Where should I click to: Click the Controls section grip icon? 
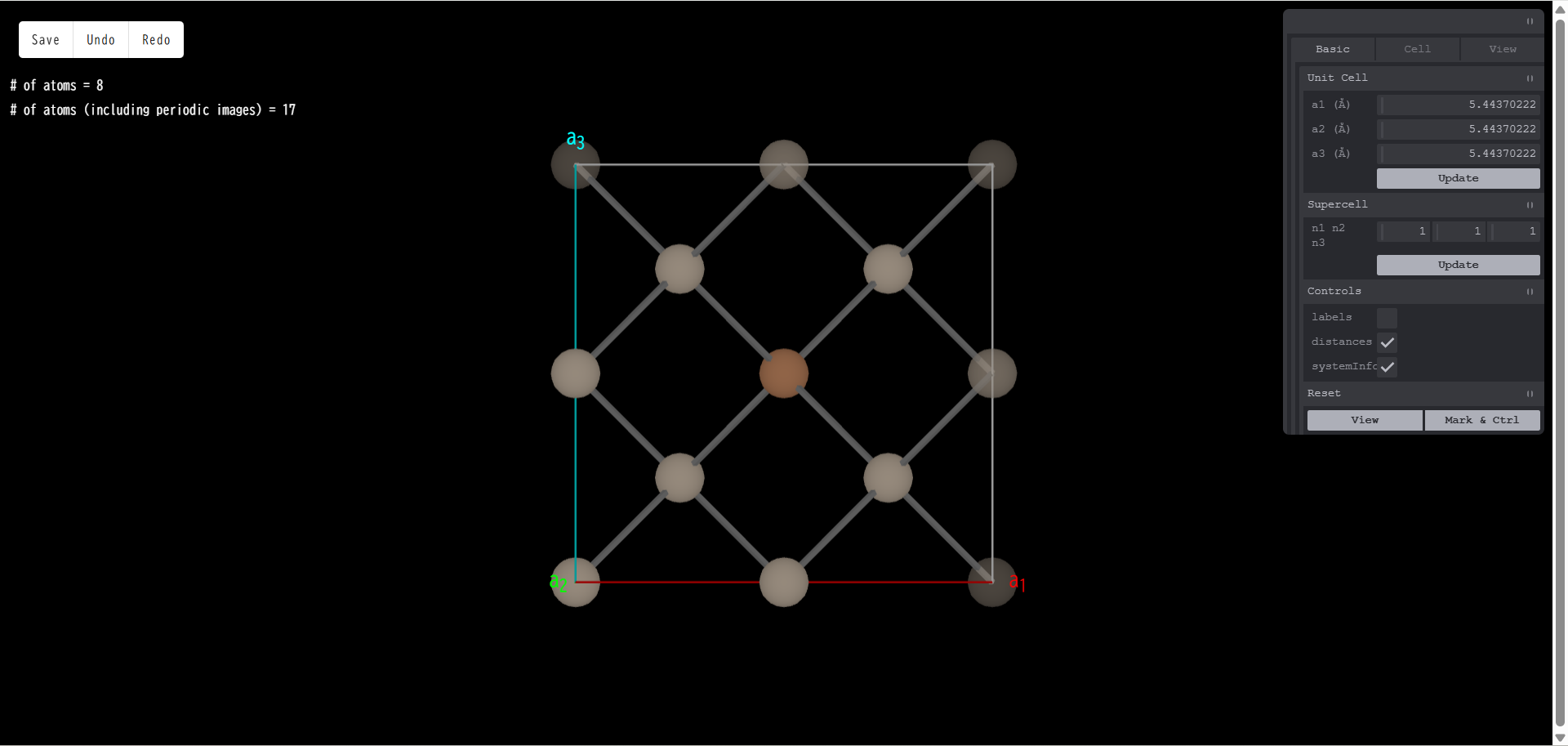1529,292
